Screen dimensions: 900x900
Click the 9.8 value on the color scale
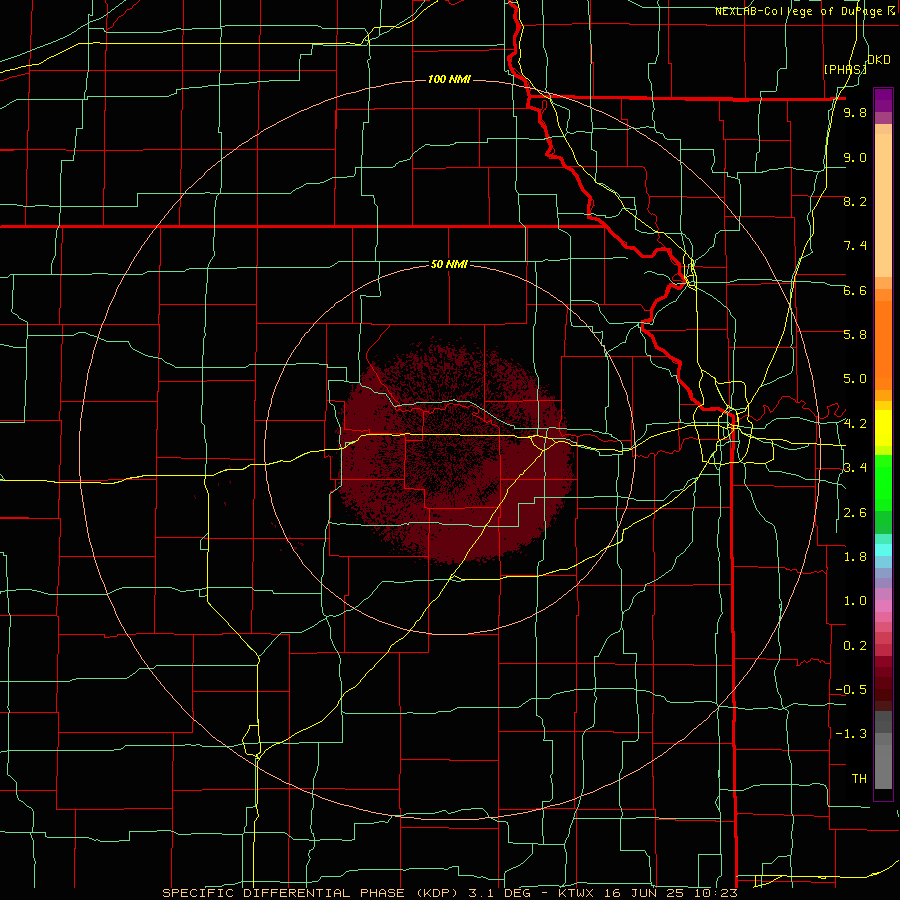pyautogui.click(x=855, y=113)
